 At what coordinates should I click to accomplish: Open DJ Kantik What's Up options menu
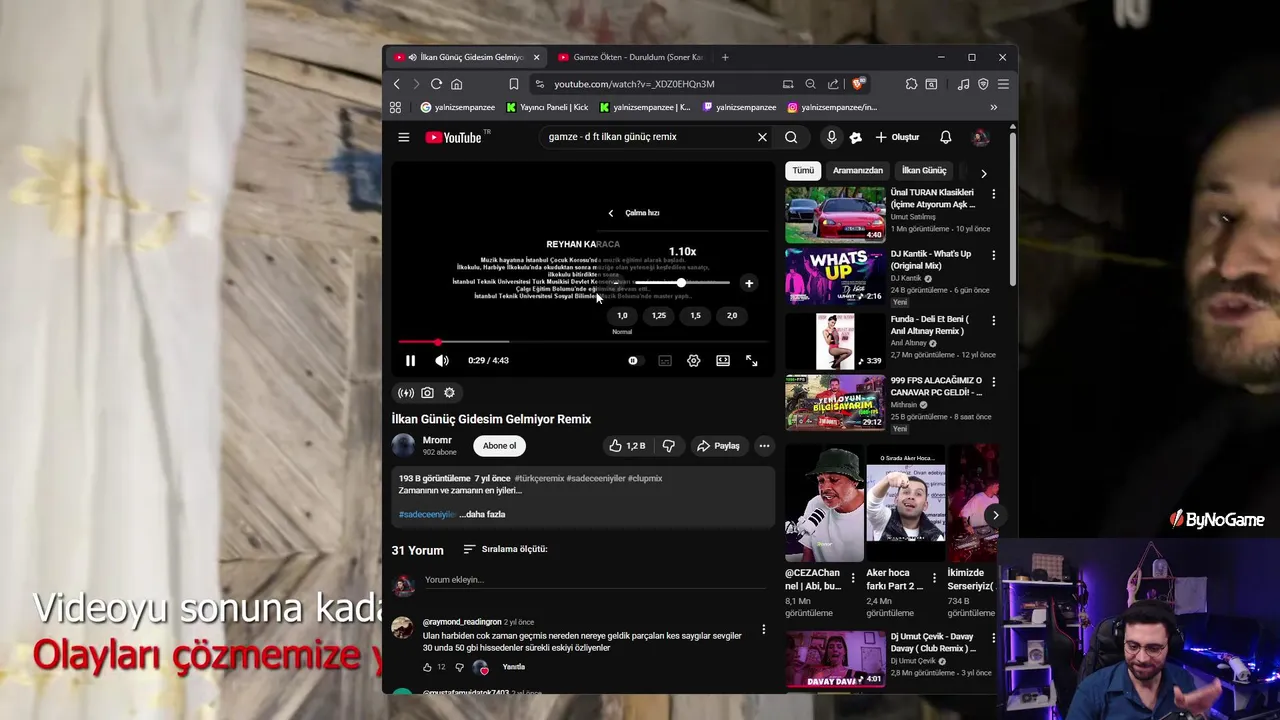[993, 256]
